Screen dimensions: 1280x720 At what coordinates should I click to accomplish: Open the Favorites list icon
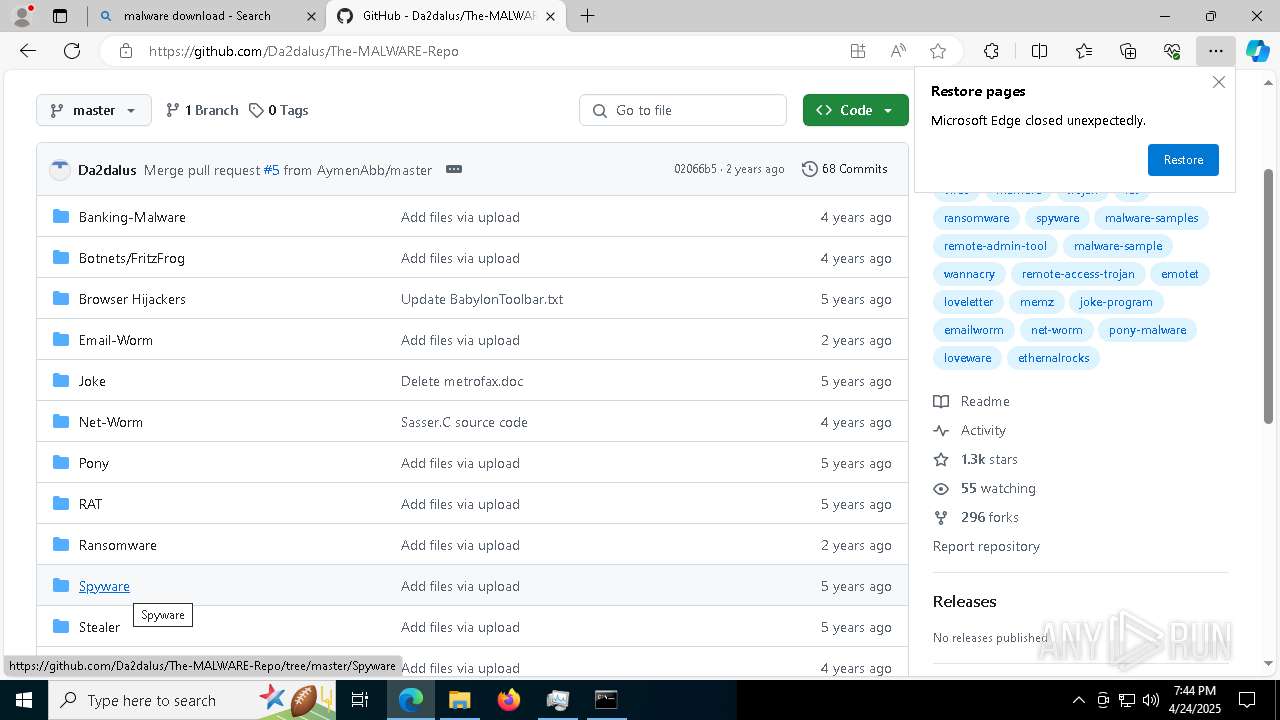[x=1084, y=51]
